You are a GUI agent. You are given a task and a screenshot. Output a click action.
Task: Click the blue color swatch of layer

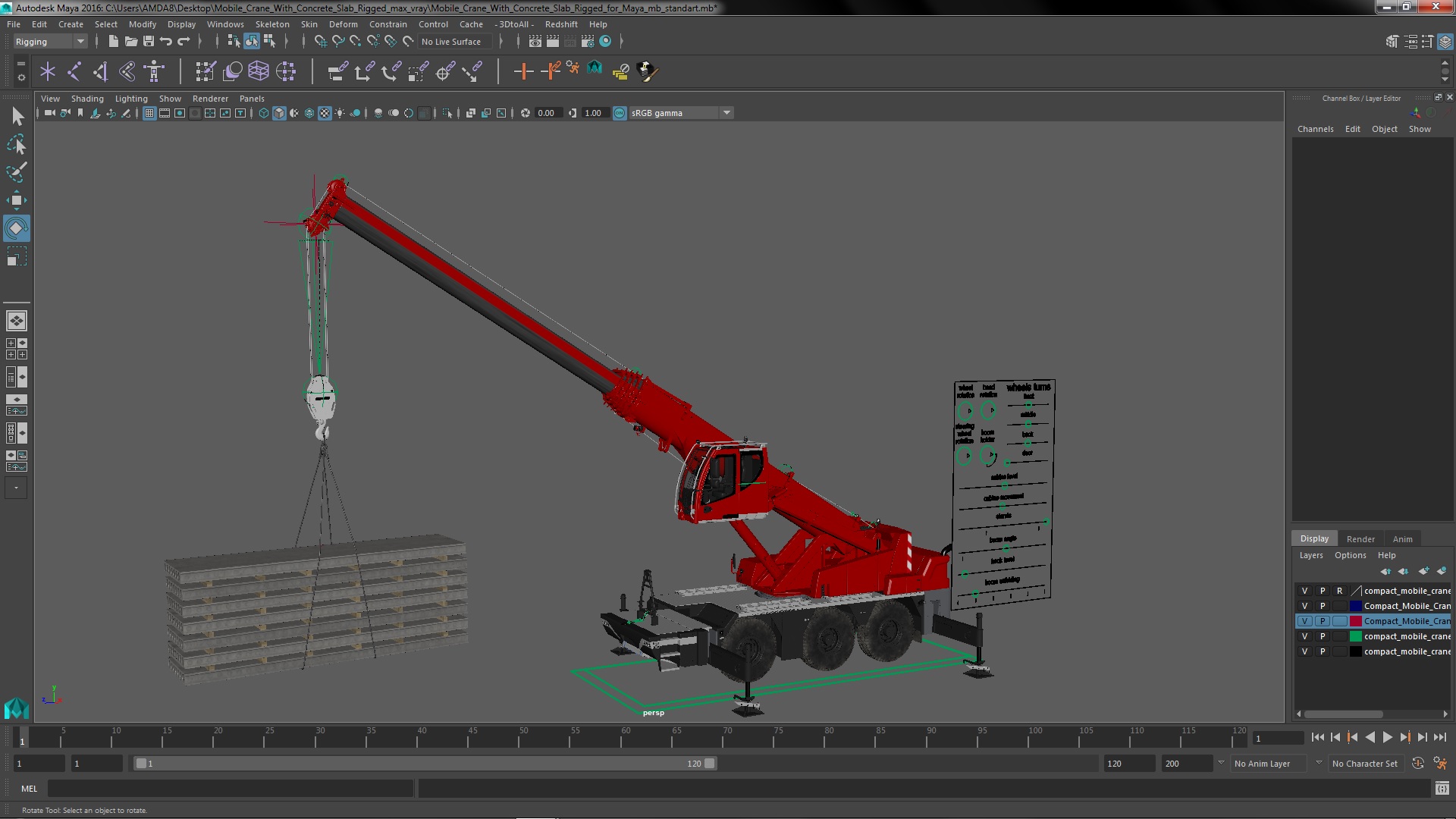click(1355, 606)
